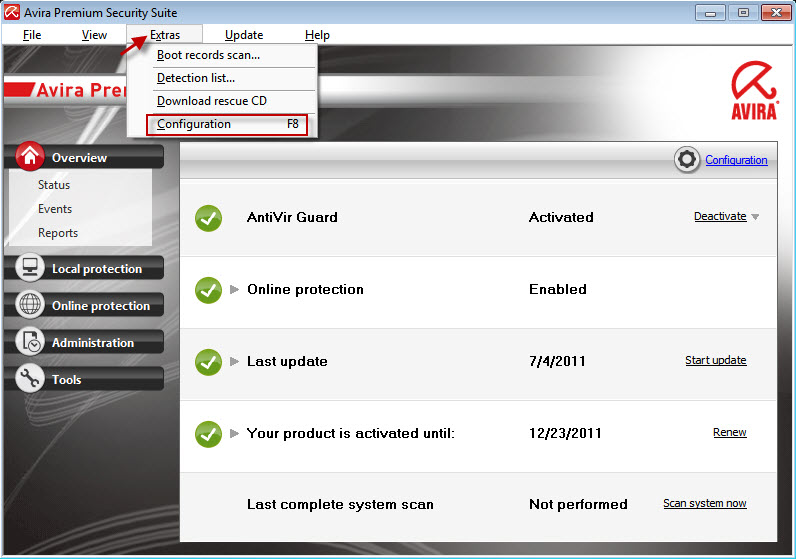Click the green check next to Online protection
This screenshot has width=796, height=559.
point(208,290)
